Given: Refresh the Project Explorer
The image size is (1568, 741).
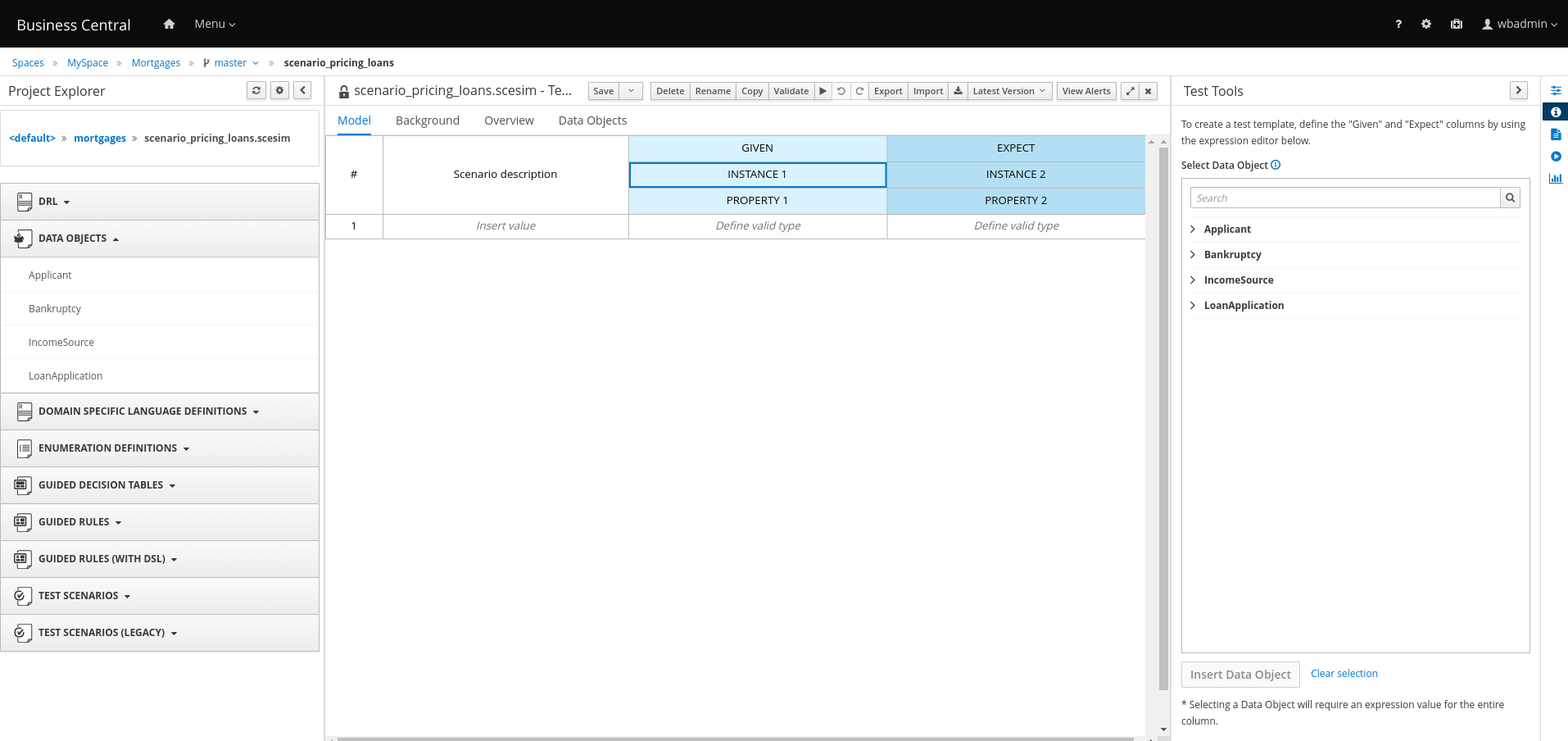Looking at the screenshot, I should pos(256,90).
